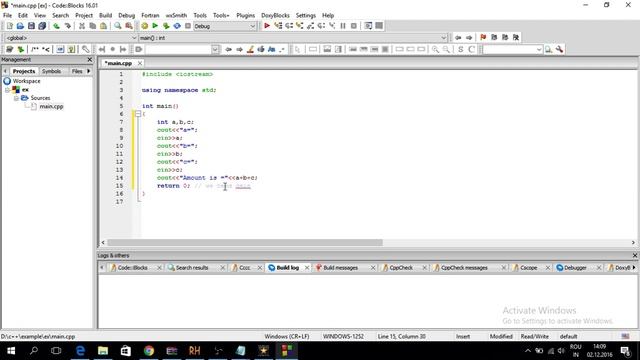Click the Save all files icon
This screenshot has height=360, width=640.
(42, 26)
